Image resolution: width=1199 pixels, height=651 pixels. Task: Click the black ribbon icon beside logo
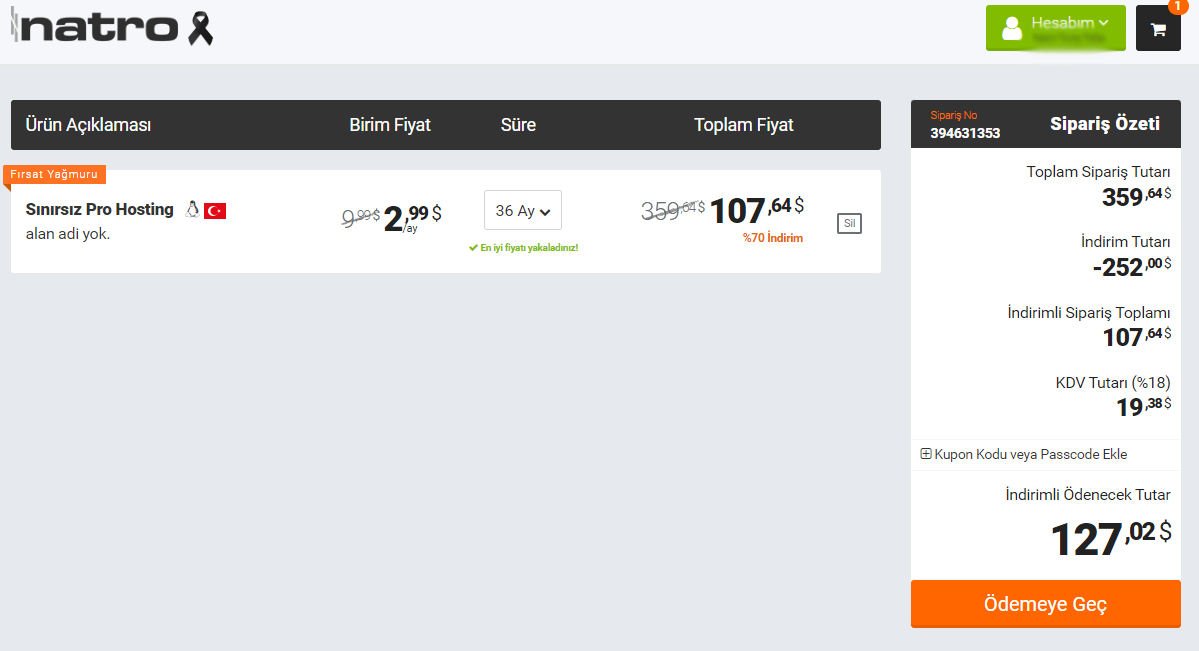(200, 29)
